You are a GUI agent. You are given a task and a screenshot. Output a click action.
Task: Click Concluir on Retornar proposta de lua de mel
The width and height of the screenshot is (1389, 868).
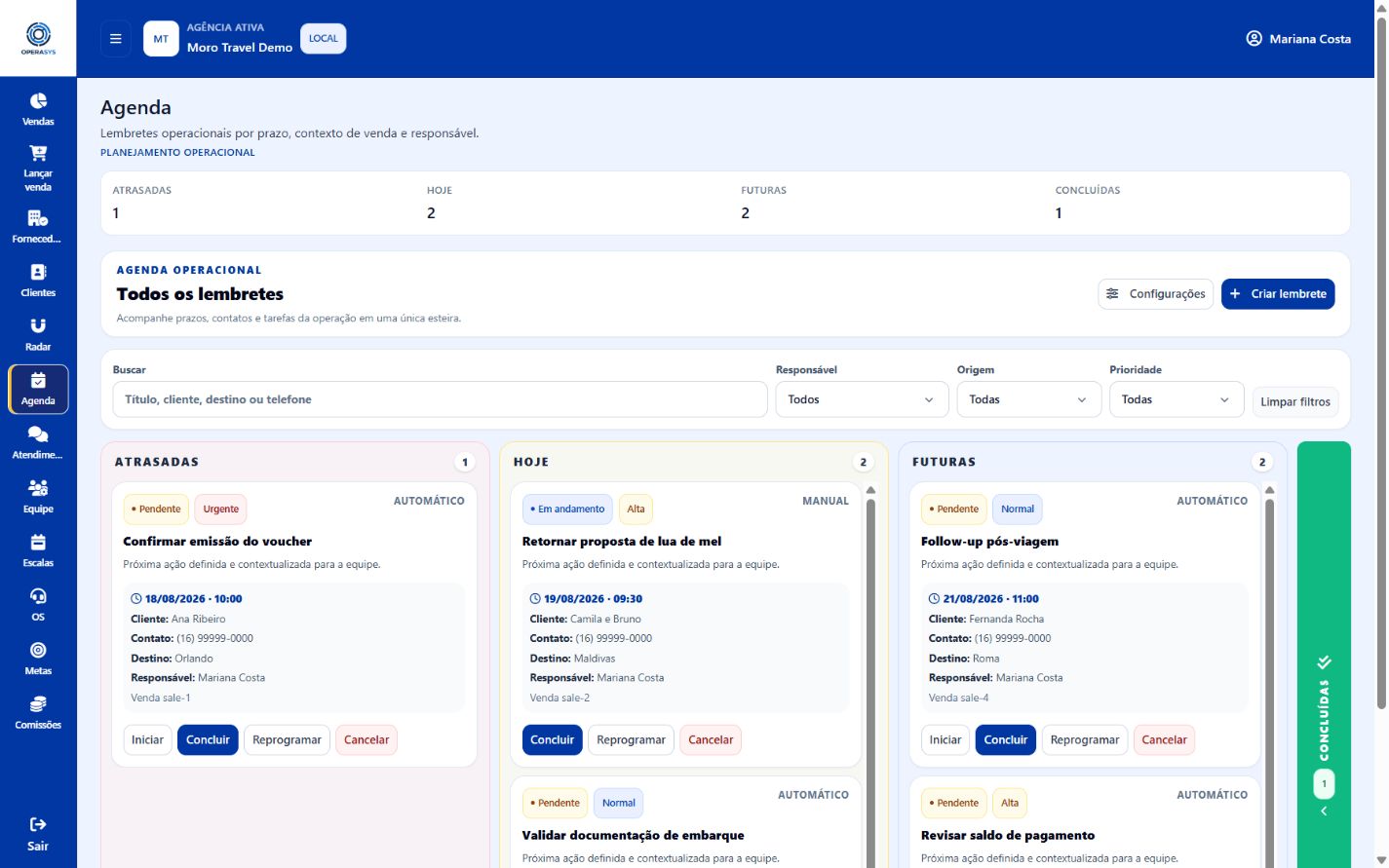click(552, 740)
